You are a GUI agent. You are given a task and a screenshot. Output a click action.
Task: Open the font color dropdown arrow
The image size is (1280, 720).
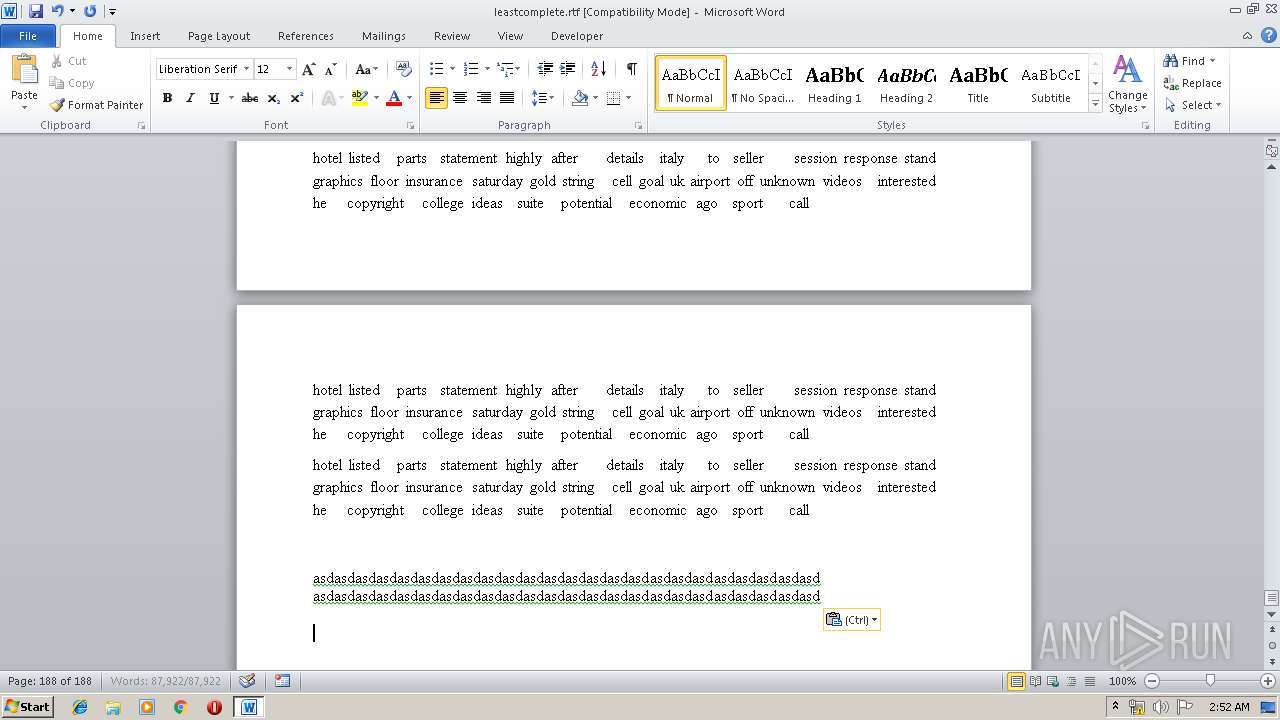(409, 98)
